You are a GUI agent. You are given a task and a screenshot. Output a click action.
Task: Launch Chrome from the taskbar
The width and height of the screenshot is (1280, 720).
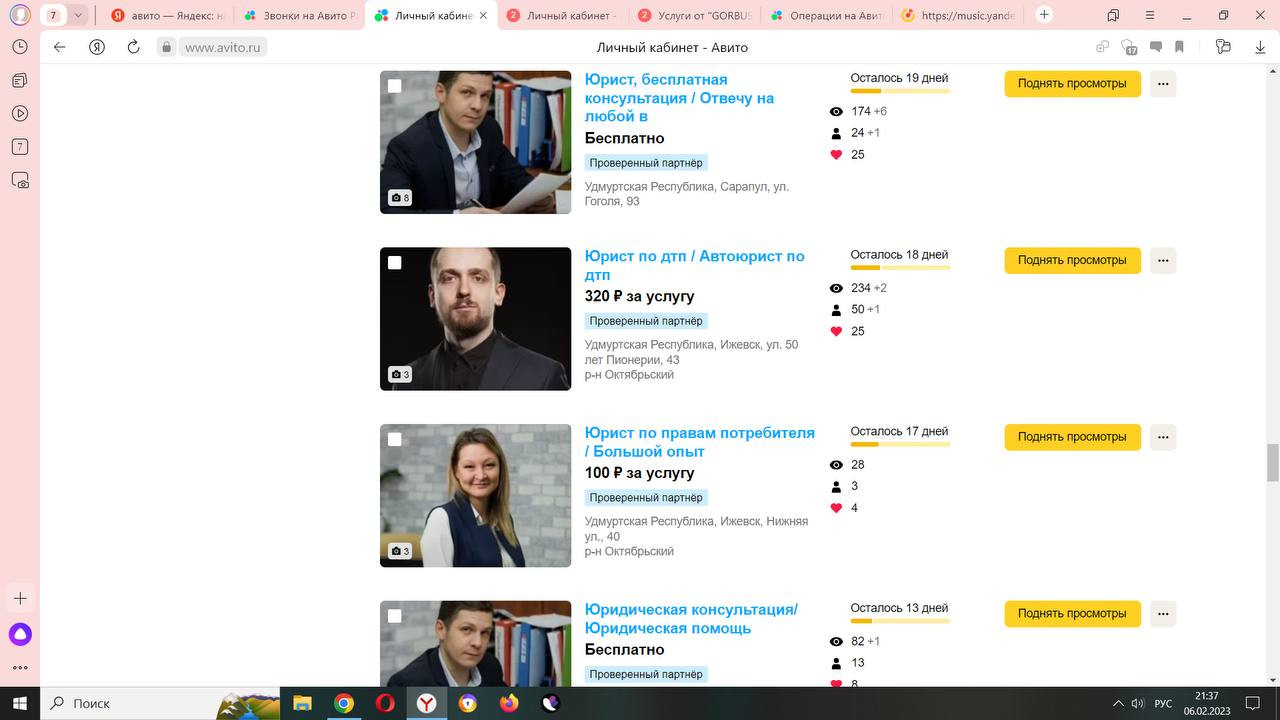coord(343,703)
